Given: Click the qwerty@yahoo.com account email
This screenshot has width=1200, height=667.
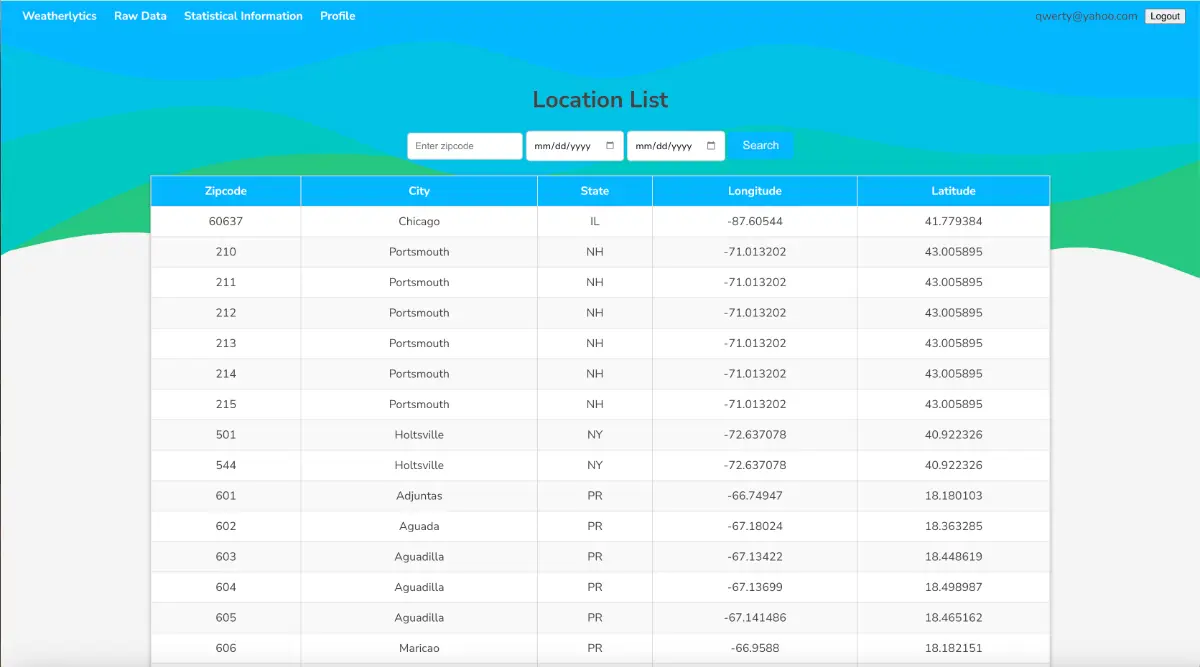Looking at the screenshot, I should 1086,16.
